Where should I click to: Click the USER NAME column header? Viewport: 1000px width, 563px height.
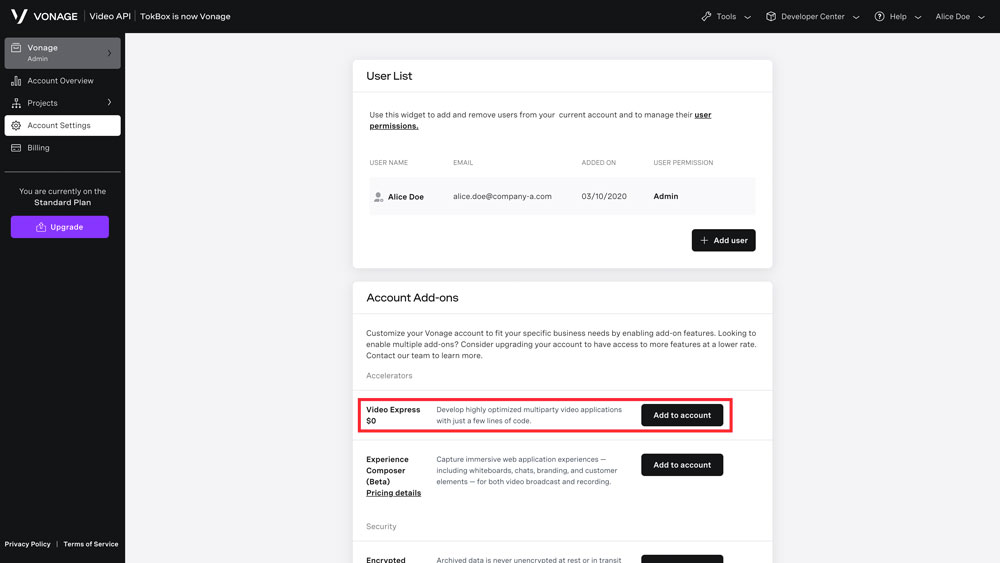(x=388, y=163)
